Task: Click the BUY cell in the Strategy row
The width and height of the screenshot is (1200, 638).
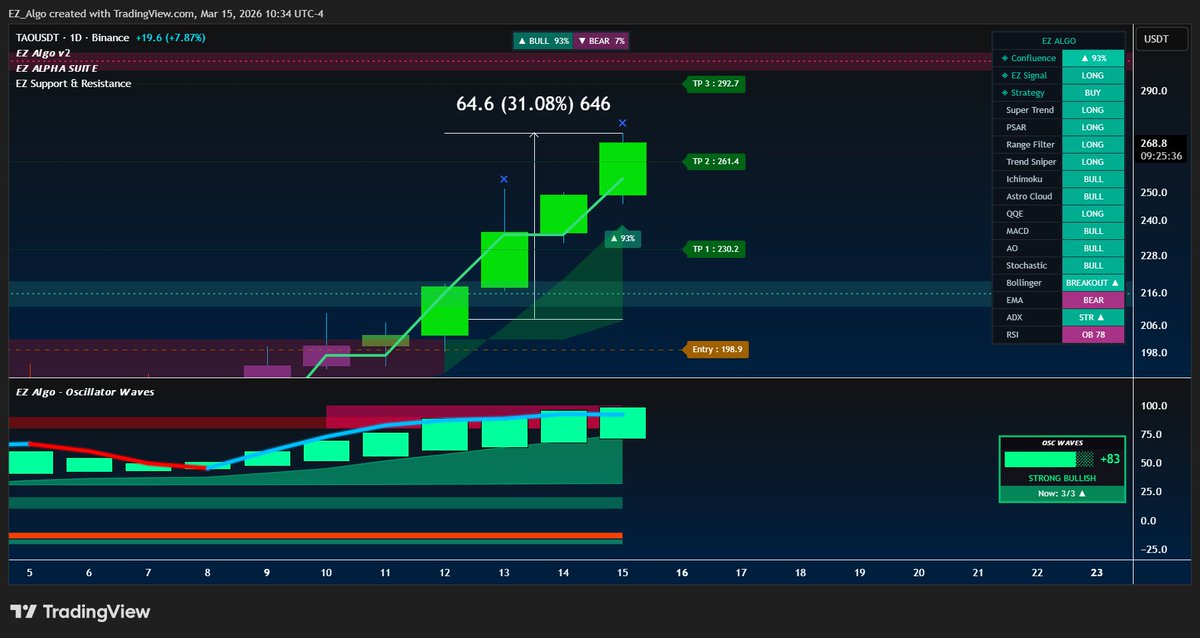Action: click(x=1093, y=93)
